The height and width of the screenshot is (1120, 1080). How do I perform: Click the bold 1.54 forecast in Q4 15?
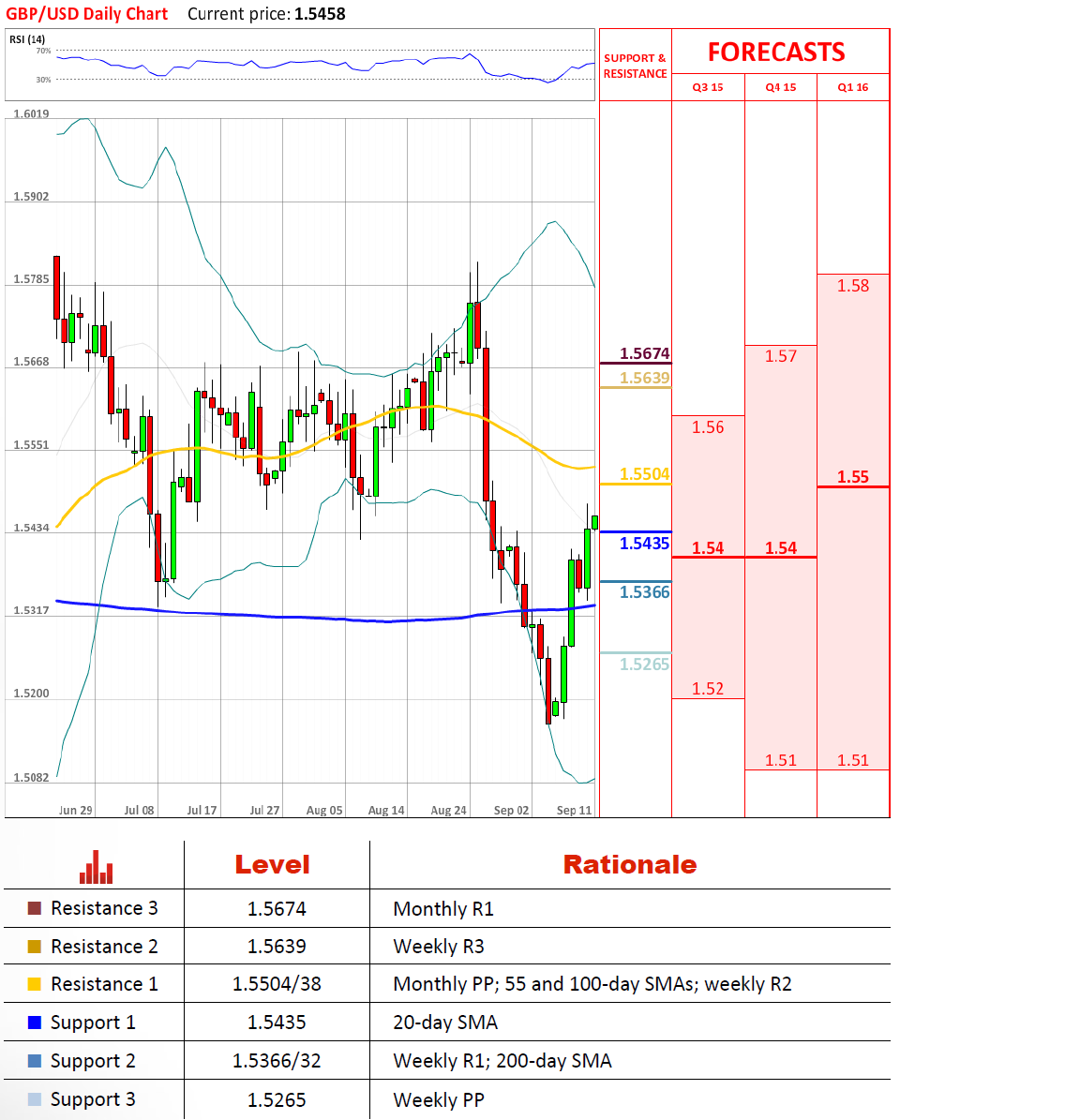tap(781, 548)
